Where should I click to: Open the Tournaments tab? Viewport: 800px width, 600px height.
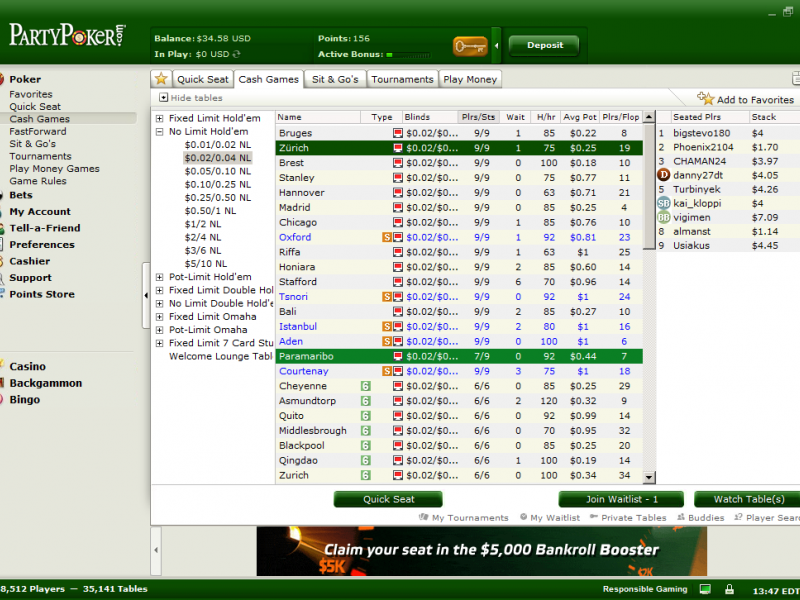point(402,79)
